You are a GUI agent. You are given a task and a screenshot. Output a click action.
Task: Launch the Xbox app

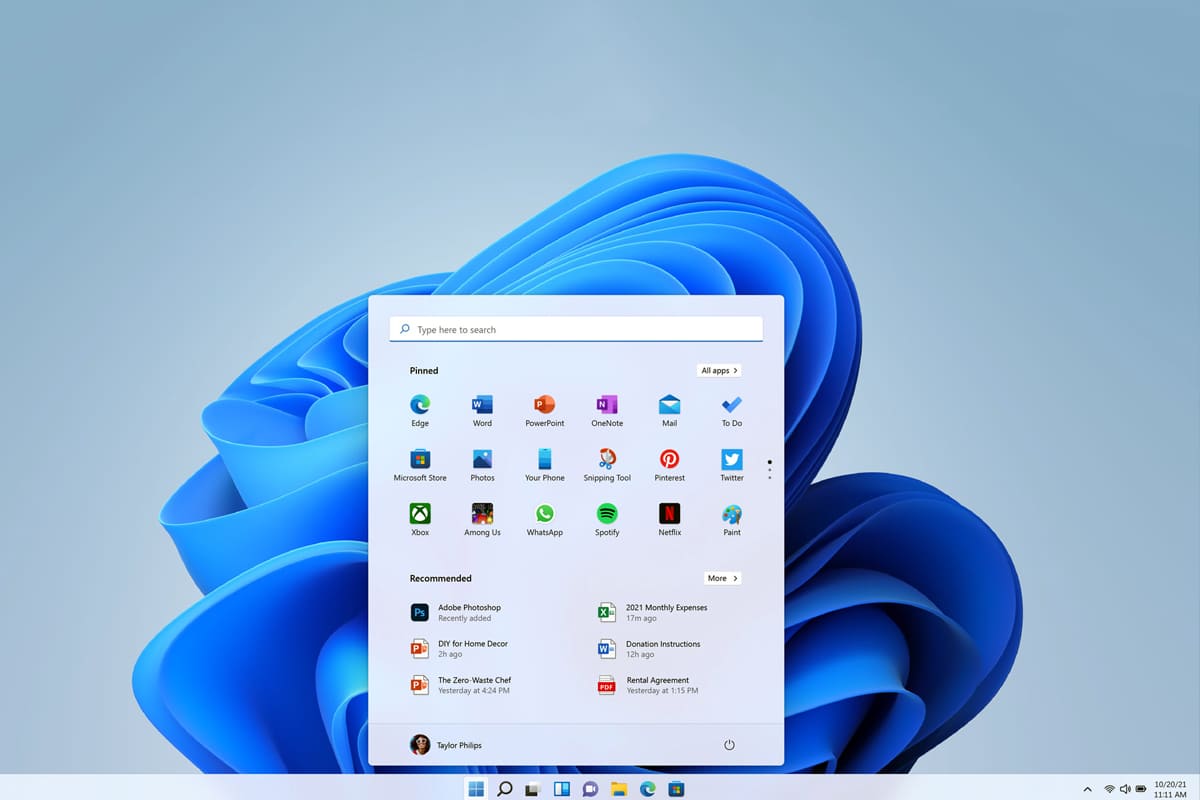(x=420, y=520)
